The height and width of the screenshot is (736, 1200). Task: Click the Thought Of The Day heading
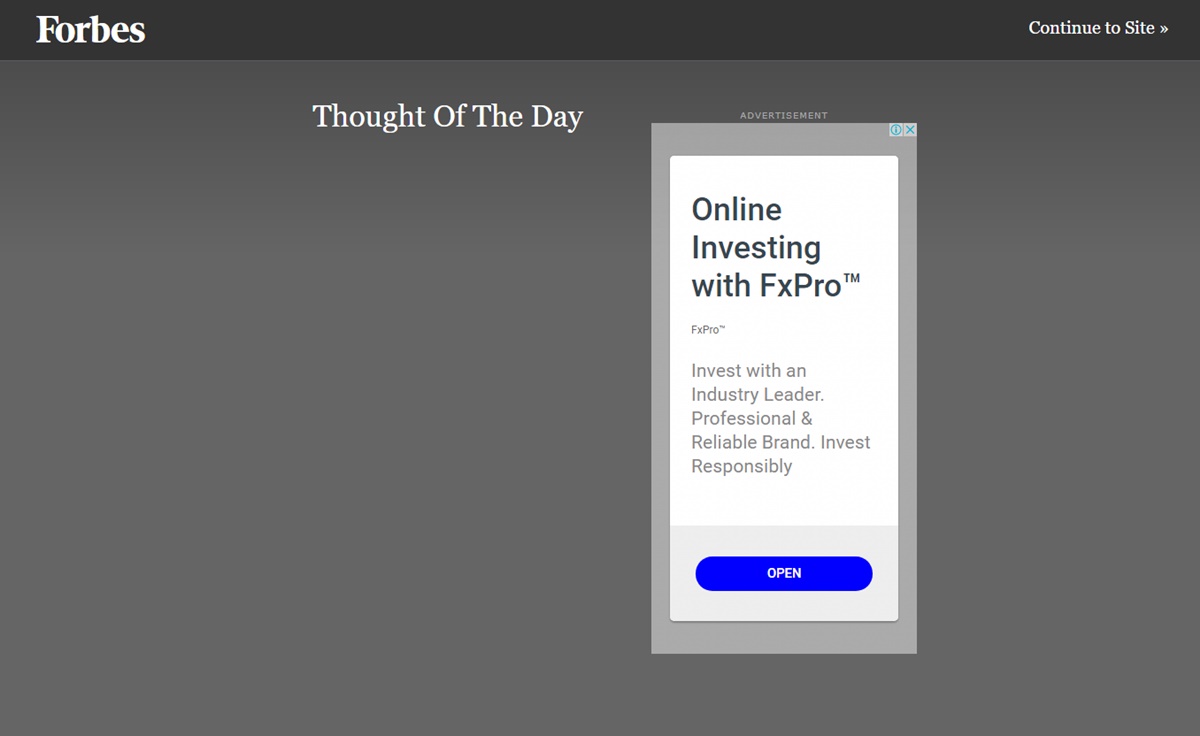(447, 116)
